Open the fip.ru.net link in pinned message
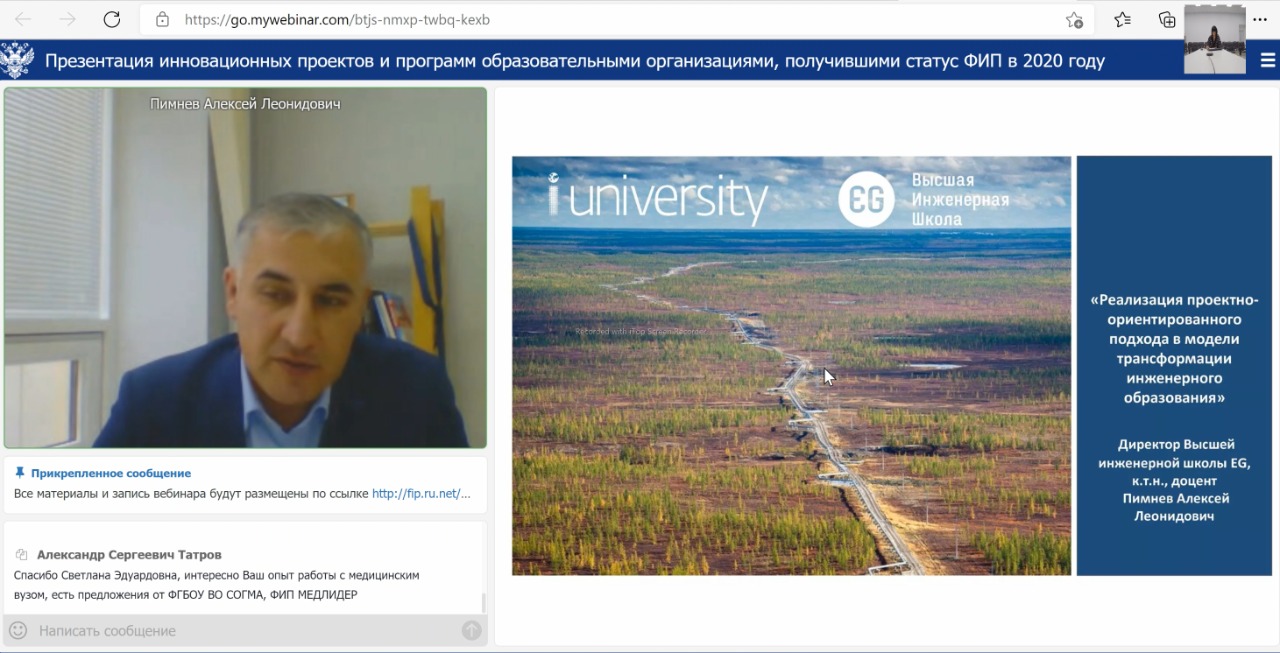 click(x=420, y=494)
